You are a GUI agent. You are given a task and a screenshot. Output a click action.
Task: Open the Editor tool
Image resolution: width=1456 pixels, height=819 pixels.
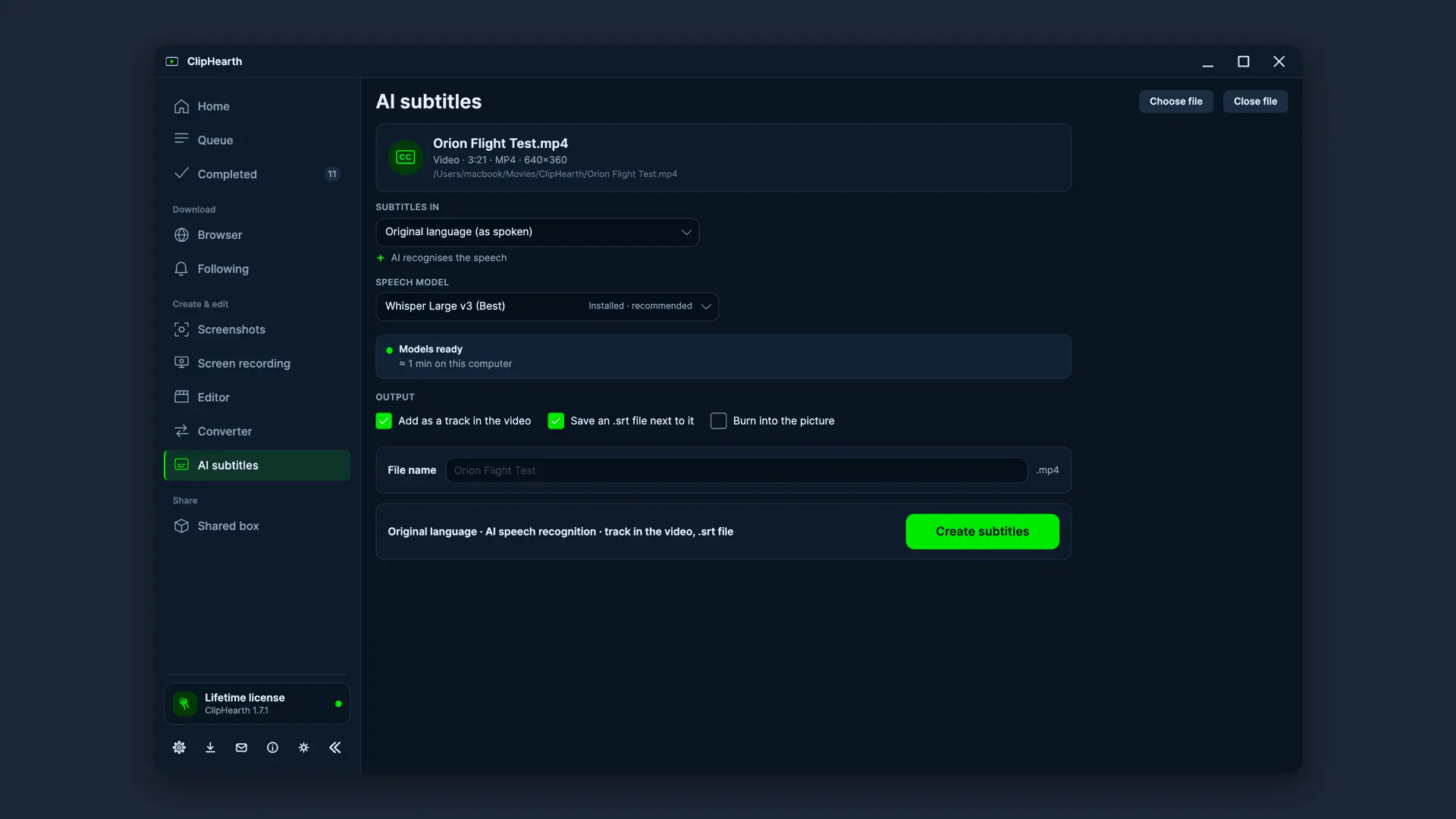pos(257,397)
